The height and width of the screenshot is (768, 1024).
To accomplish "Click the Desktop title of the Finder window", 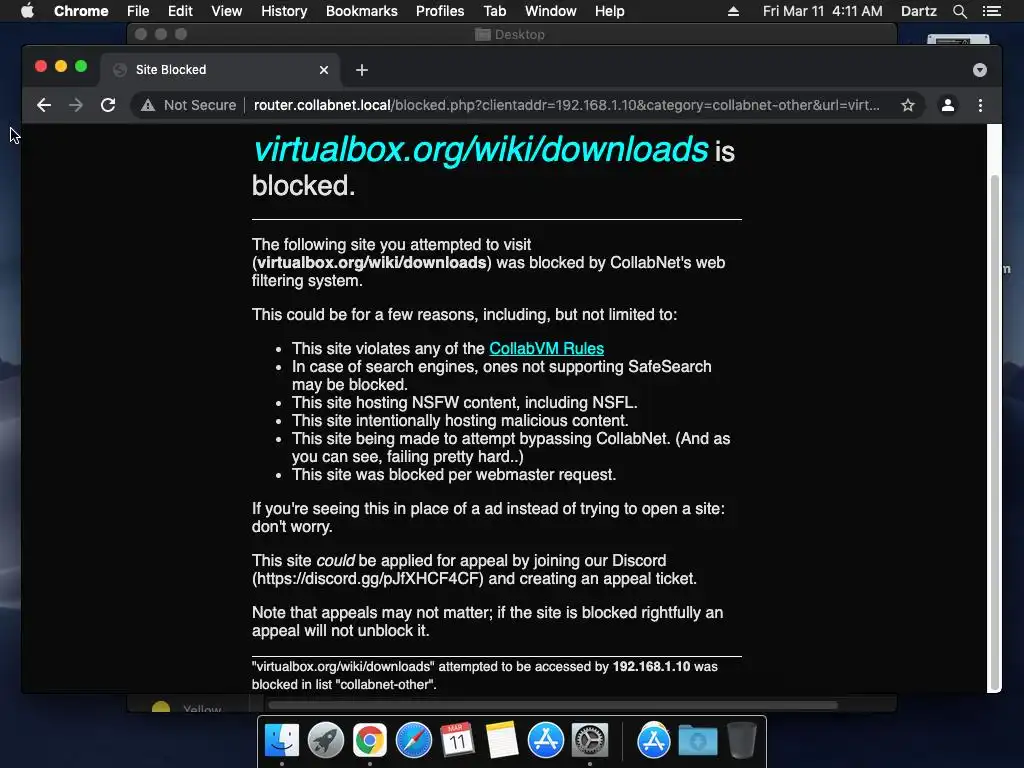I will [519, 35].
